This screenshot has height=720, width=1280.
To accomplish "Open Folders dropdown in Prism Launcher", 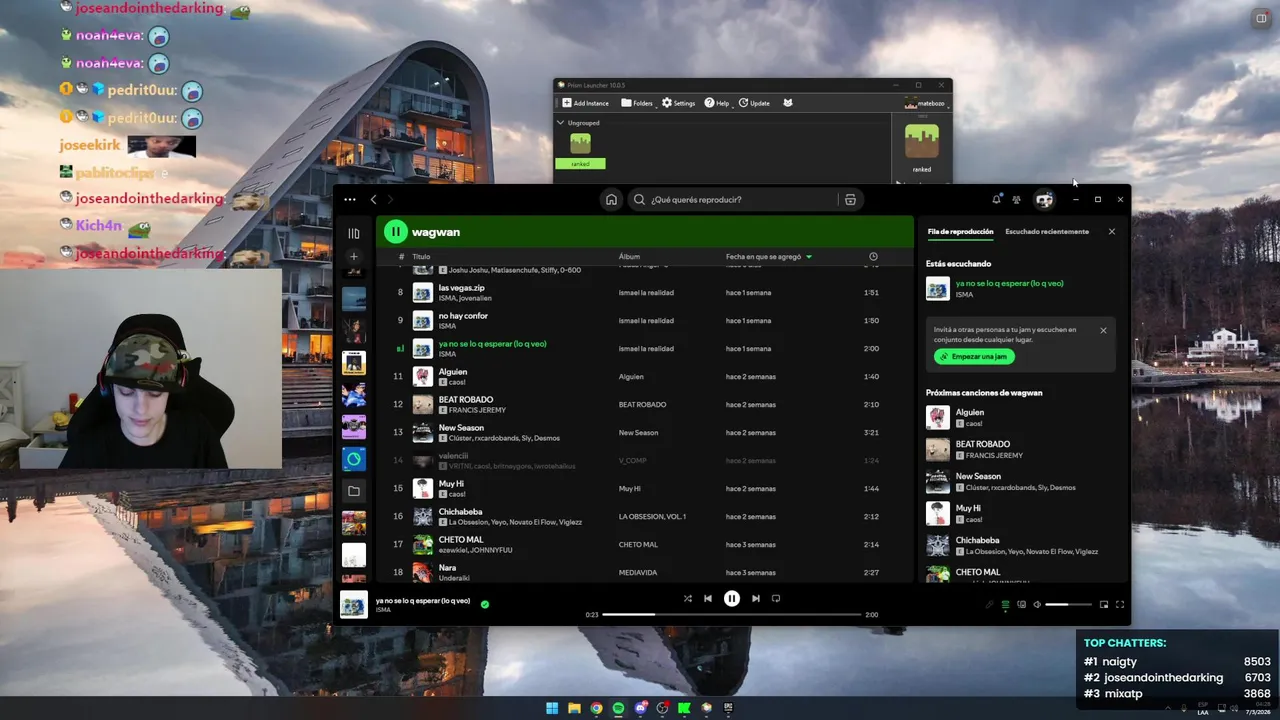I will click(x=637, y=103).
